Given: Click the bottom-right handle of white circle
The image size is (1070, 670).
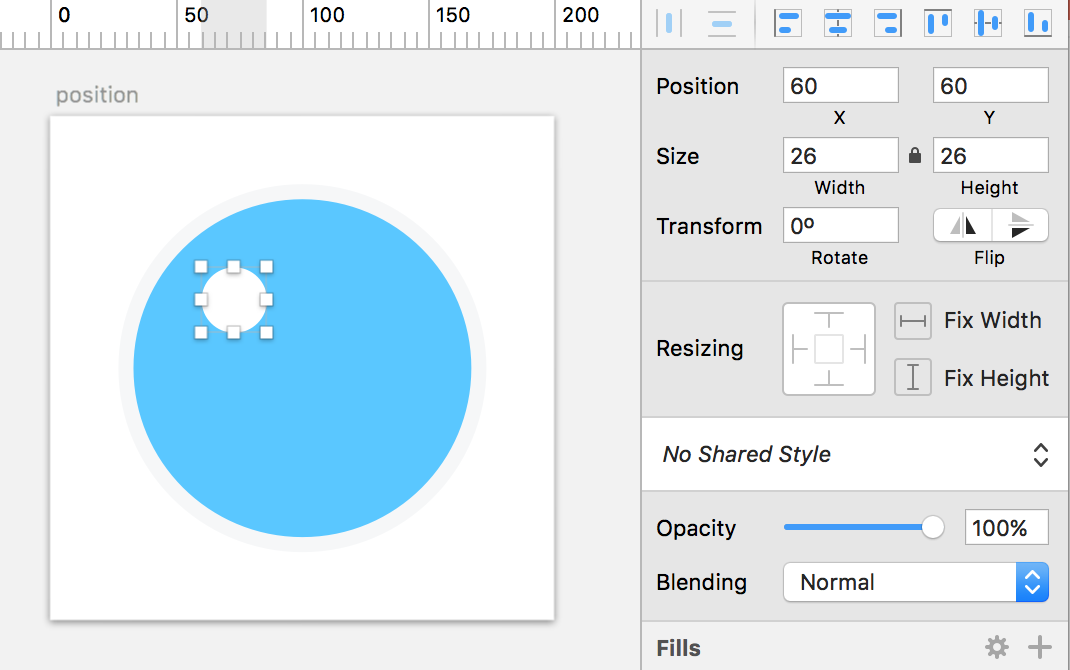Looking at the screenshot, I should tap(267, 332).
